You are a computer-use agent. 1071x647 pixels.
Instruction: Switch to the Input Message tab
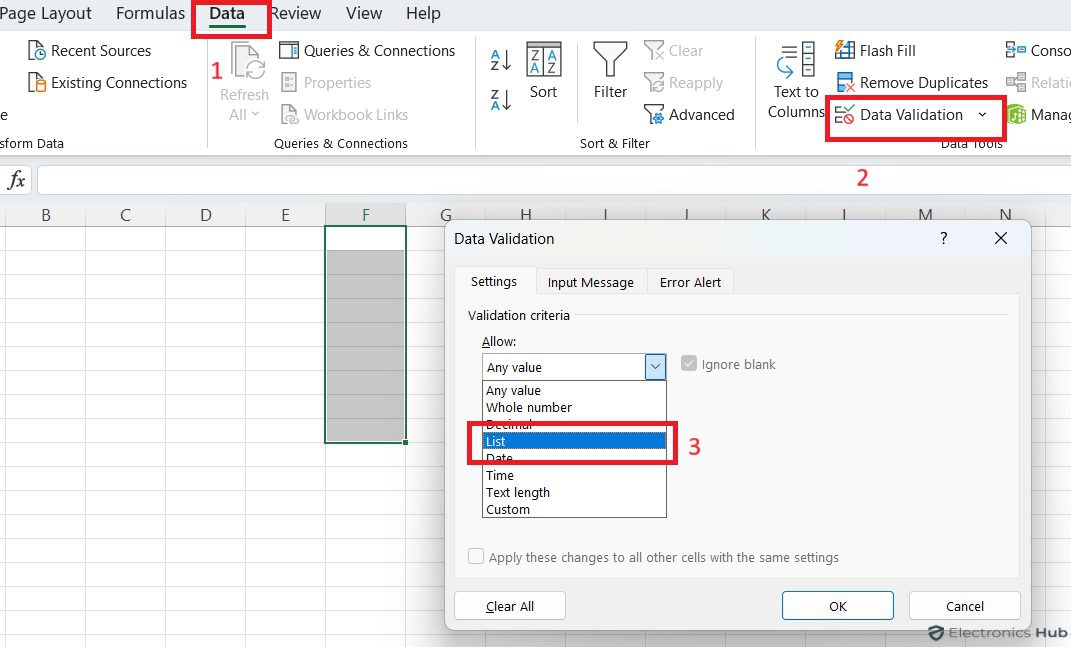pyautogui.click(x=590, y=281)
